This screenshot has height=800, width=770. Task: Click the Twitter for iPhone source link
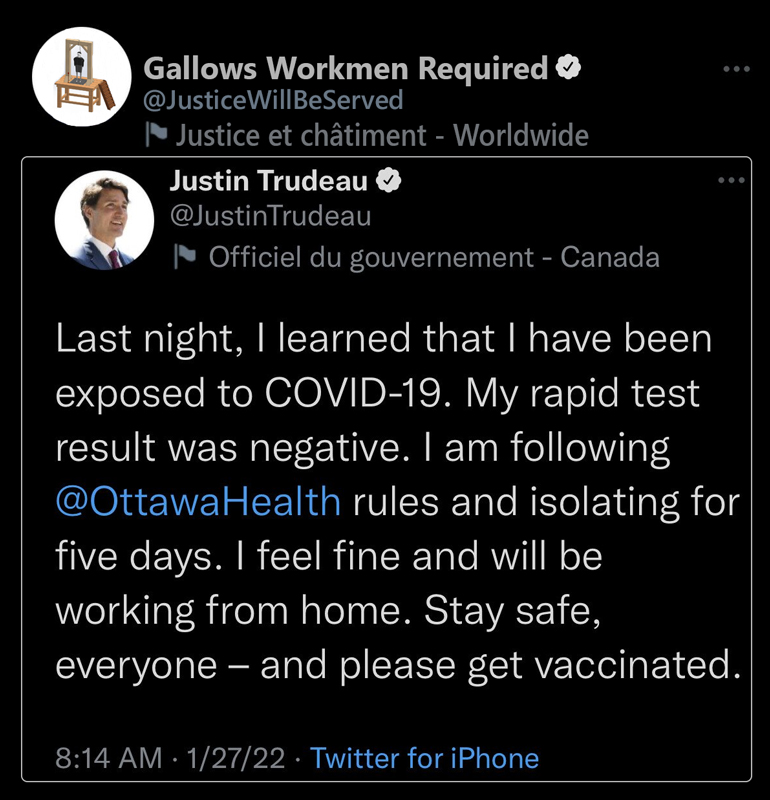424,758
